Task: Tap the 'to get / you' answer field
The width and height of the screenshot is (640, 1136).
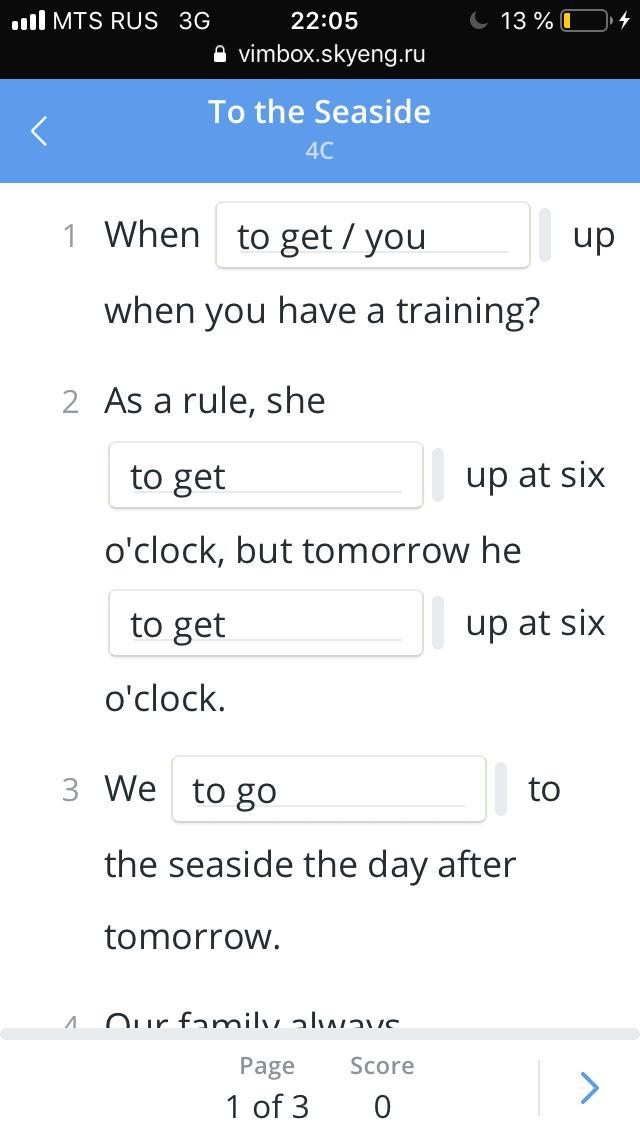Action: (x=373, y=235)
